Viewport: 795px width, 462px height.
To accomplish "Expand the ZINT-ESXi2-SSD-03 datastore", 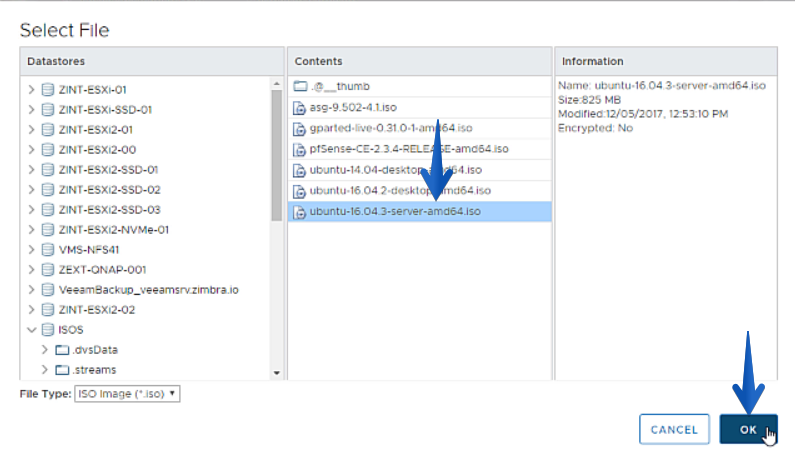I will tap(31, 210).
